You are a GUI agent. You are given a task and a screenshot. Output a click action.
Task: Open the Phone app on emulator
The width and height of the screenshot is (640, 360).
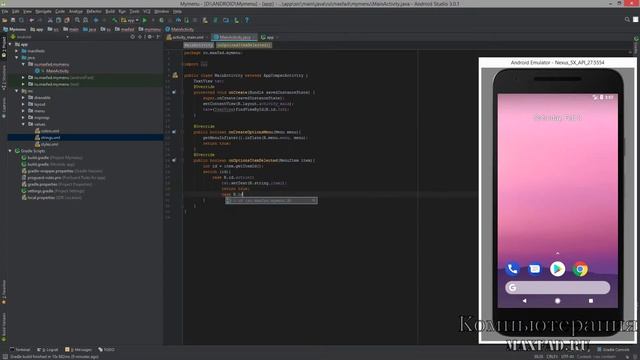(x=512, y=269)
